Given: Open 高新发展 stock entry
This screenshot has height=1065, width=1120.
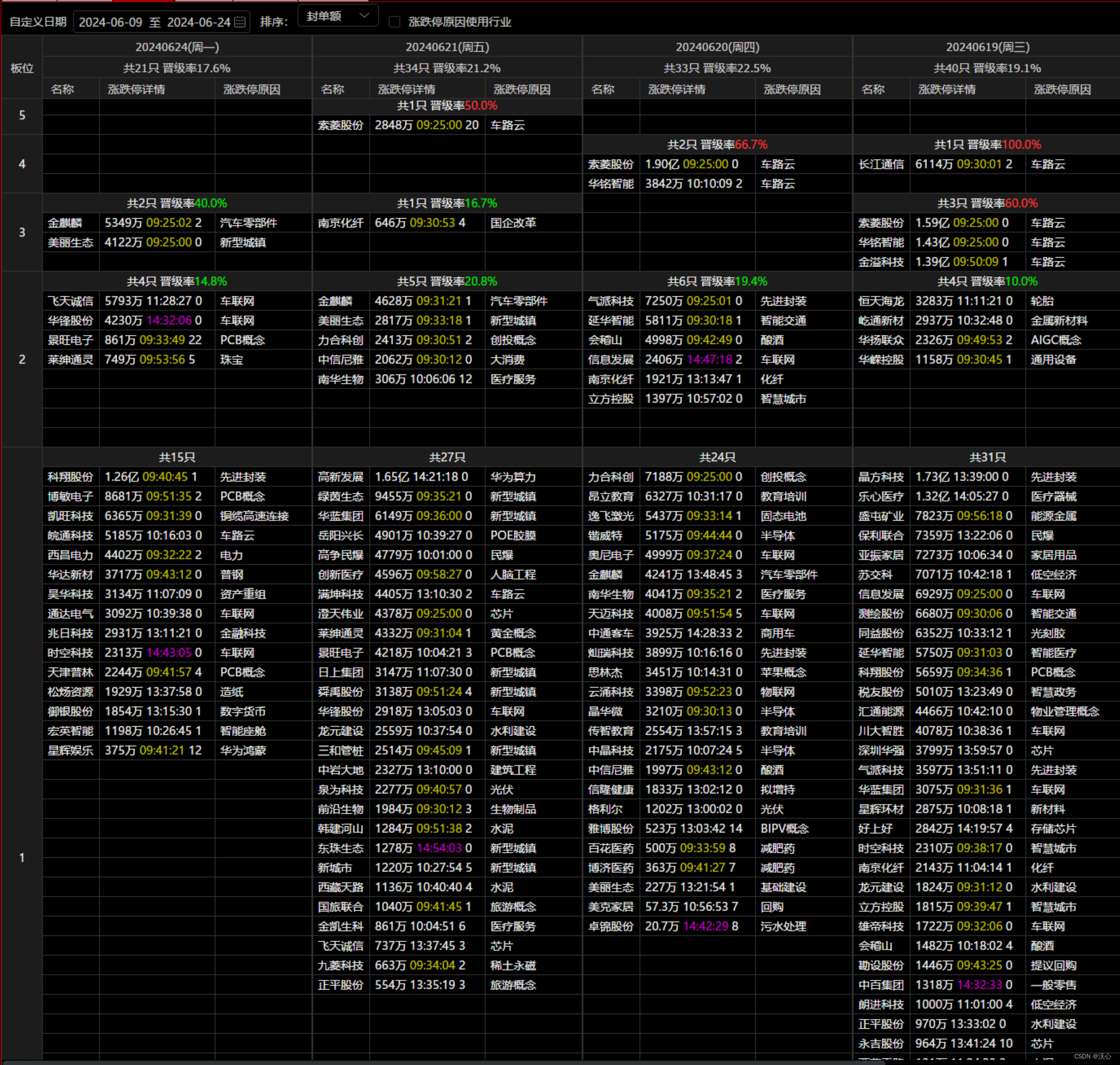Looking at the screenshot, I should pyautogui.click(x=340, y=477).
